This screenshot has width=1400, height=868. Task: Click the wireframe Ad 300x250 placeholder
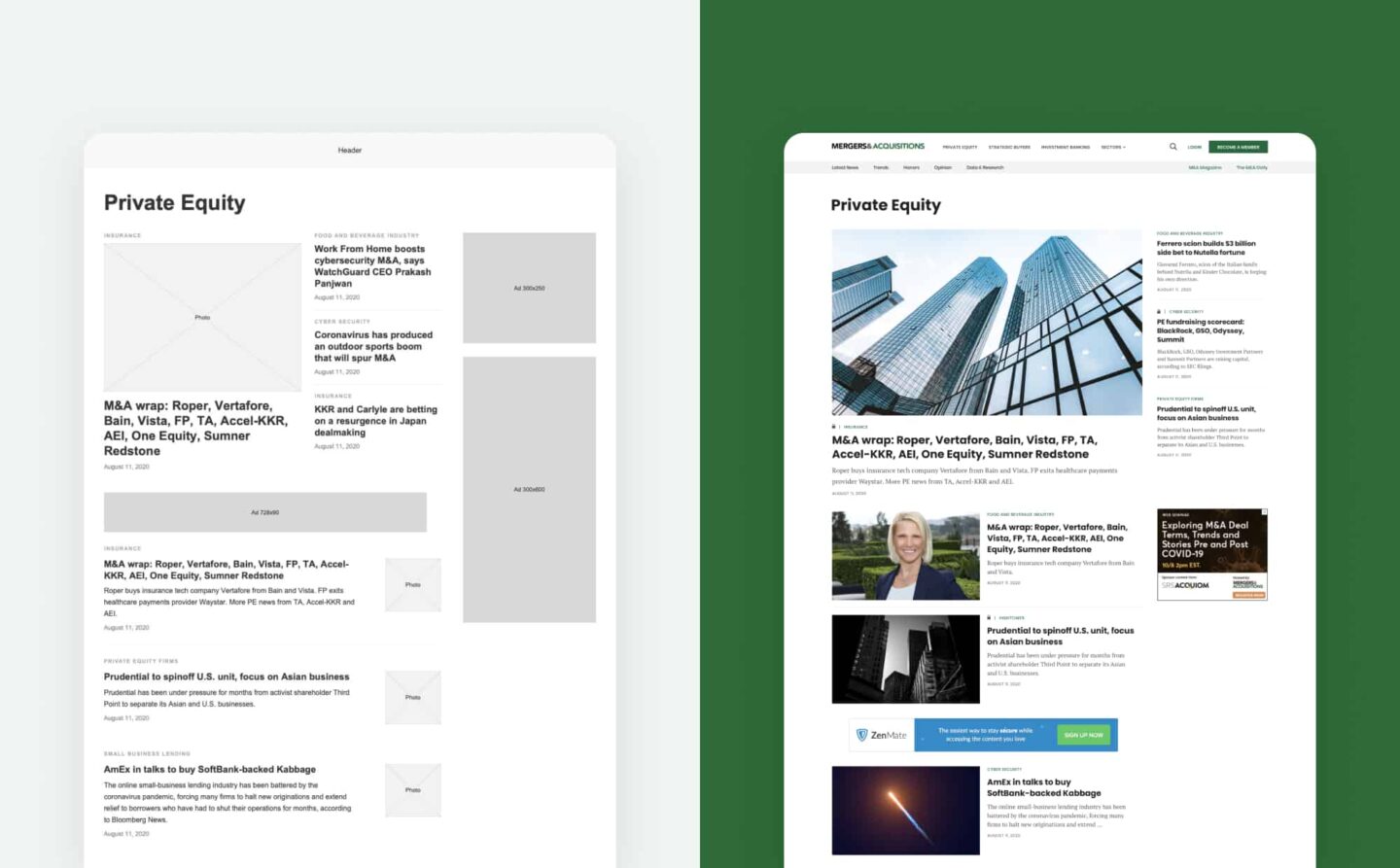click(x=529, y=288)
